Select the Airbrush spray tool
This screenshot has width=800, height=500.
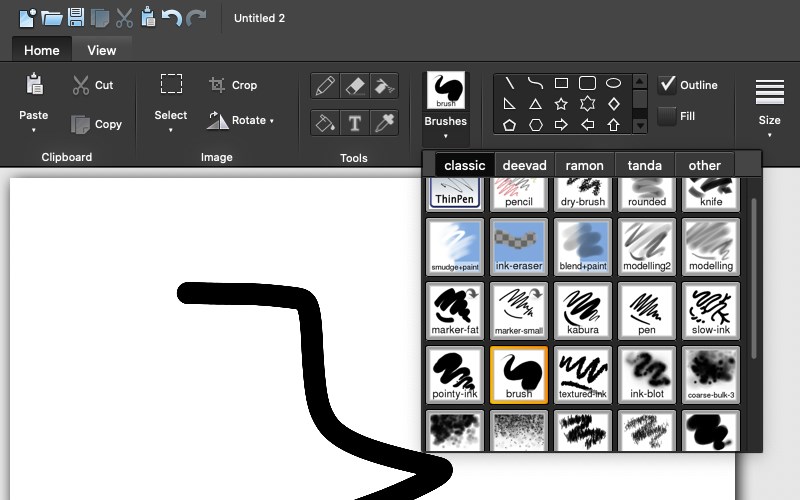[384, 86]
